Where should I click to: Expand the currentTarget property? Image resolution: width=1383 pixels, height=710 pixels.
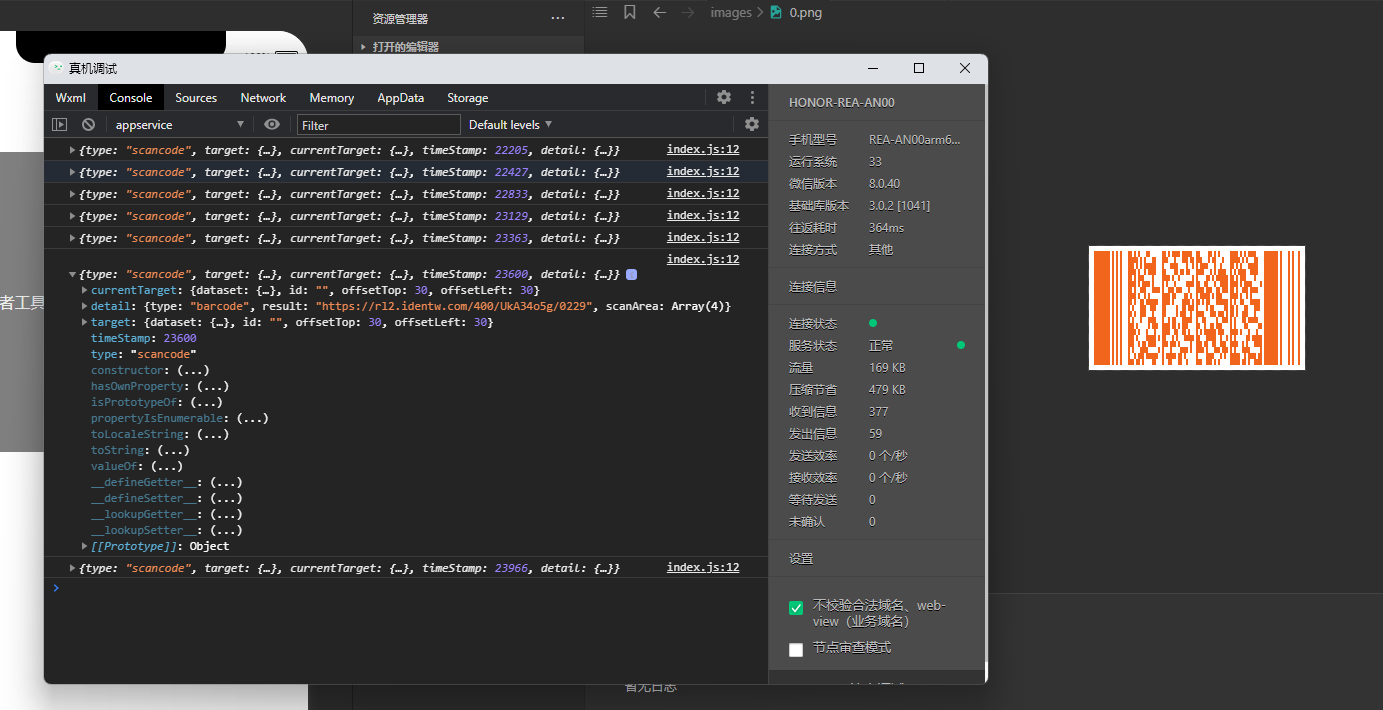point(84,290)
